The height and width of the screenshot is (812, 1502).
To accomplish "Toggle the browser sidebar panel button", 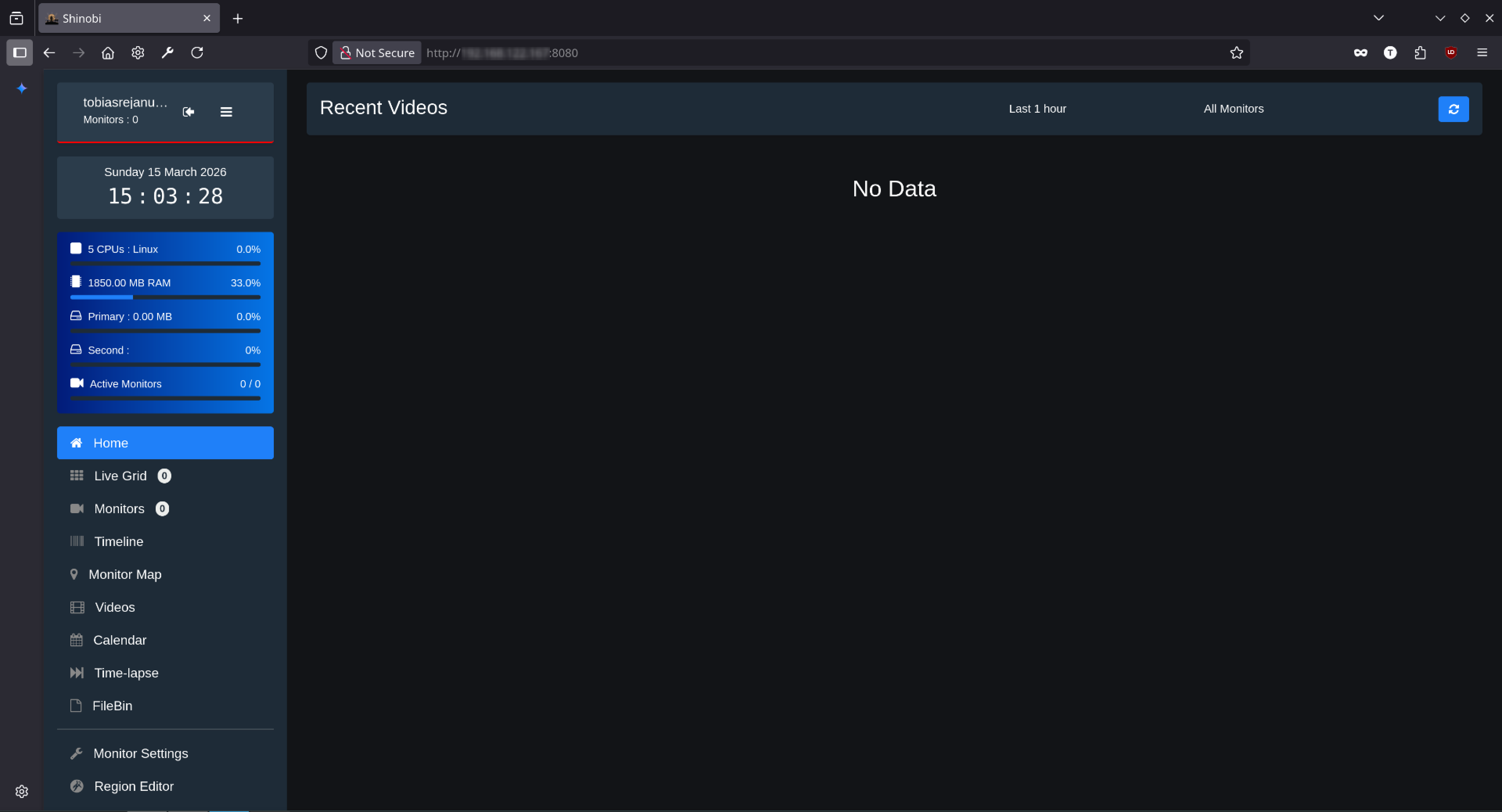I will 20,53.
